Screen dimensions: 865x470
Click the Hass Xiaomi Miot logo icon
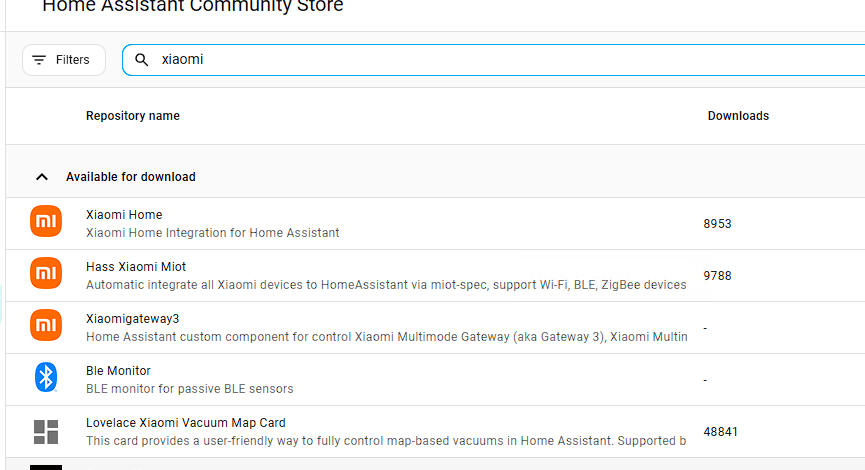(46, 273)
